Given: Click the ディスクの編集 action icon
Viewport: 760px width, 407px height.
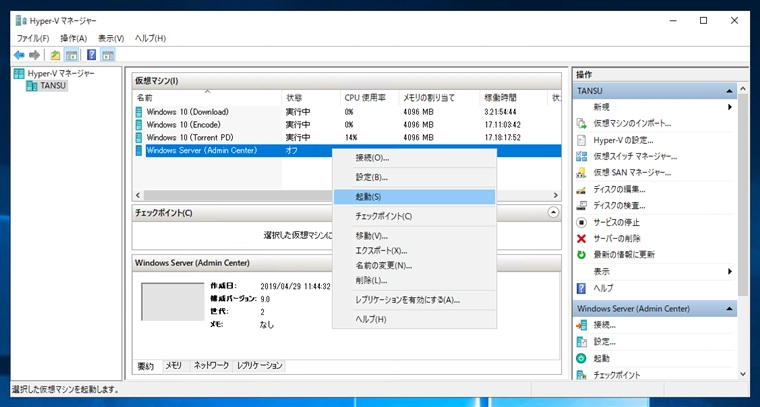Looking at the screenshot, I should (581, 189).
